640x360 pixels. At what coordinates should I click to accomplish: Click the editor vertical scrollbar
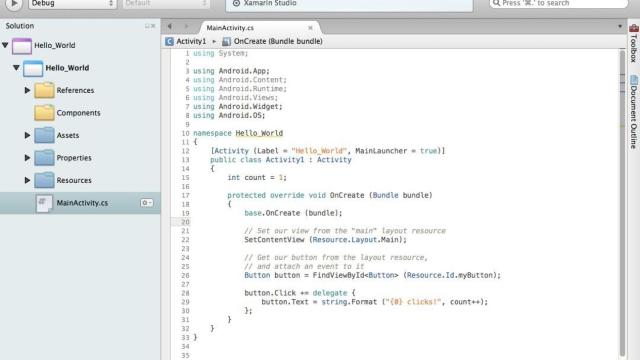coord(622,203)
